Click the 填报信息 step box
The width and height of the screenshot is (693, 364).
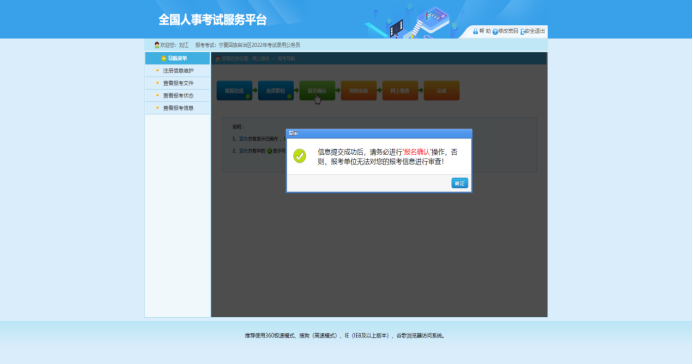point(234,91)
